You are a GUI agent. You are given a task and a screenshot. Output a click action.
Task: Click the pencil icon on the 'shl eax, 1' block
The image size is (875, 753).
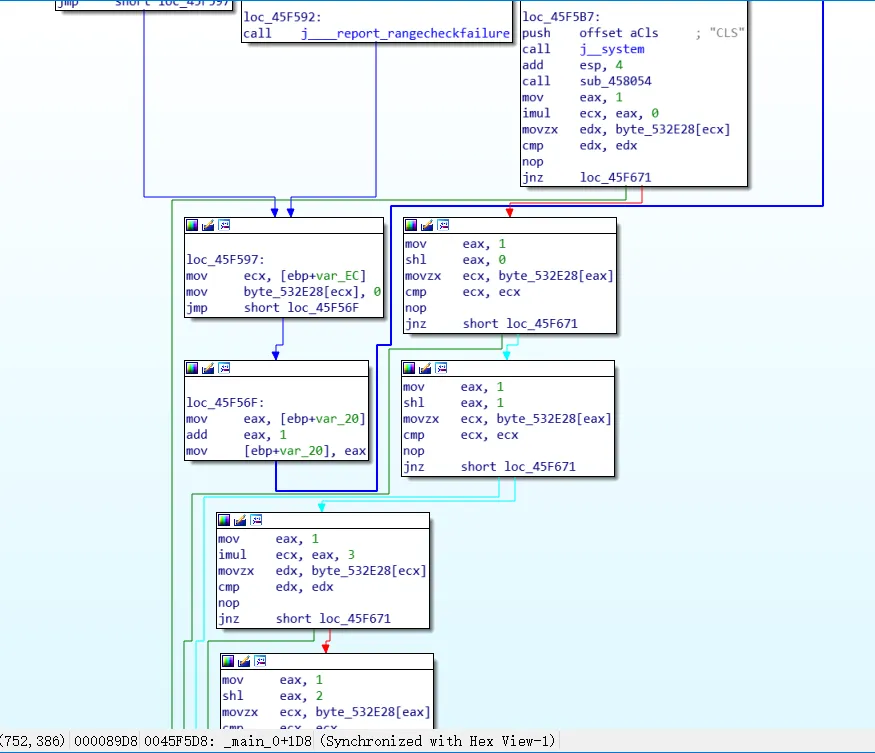(425, 368)
